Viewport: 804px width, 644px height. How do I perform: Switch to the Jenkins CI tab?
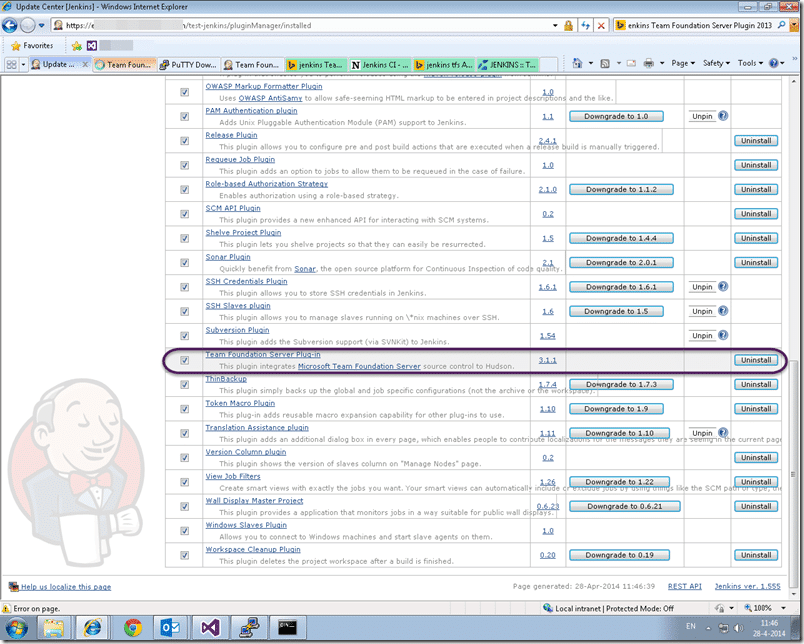tap(380, 65)
